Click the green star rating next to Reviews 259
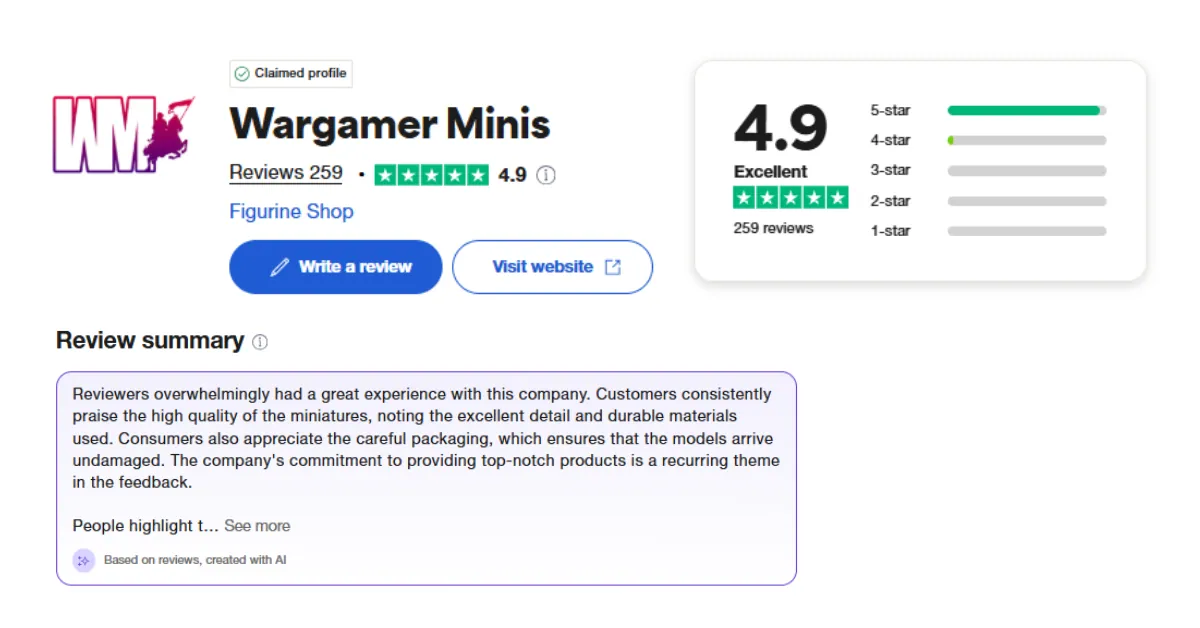The height and width of the screenshot is (628, 1200). coord(432,175)
